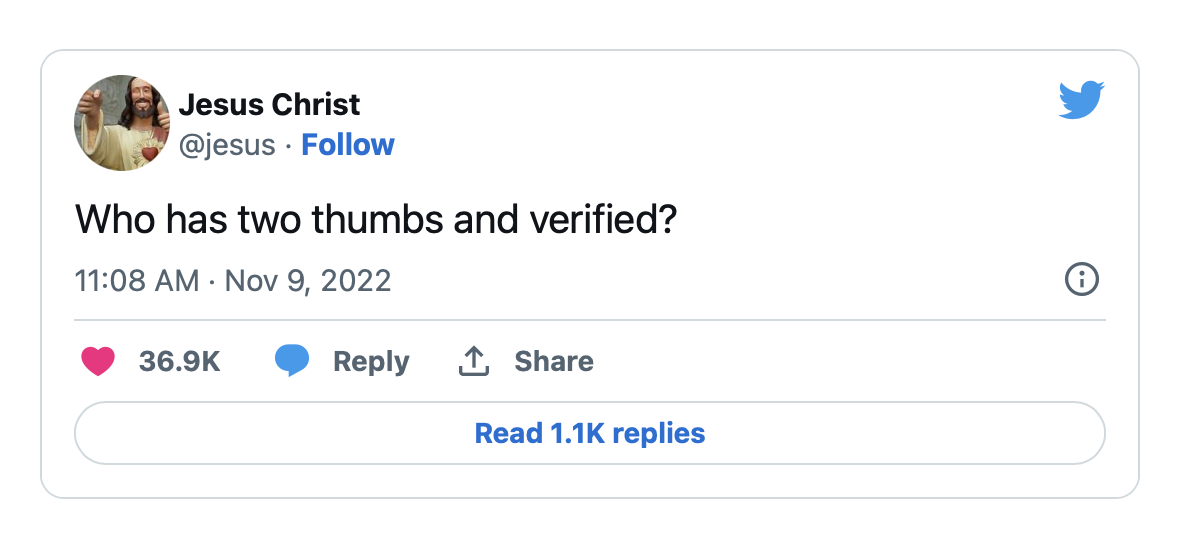Screen dimensions: 1187x546
Task: Open the @jesus handle link
Action: tap(227, 145)
